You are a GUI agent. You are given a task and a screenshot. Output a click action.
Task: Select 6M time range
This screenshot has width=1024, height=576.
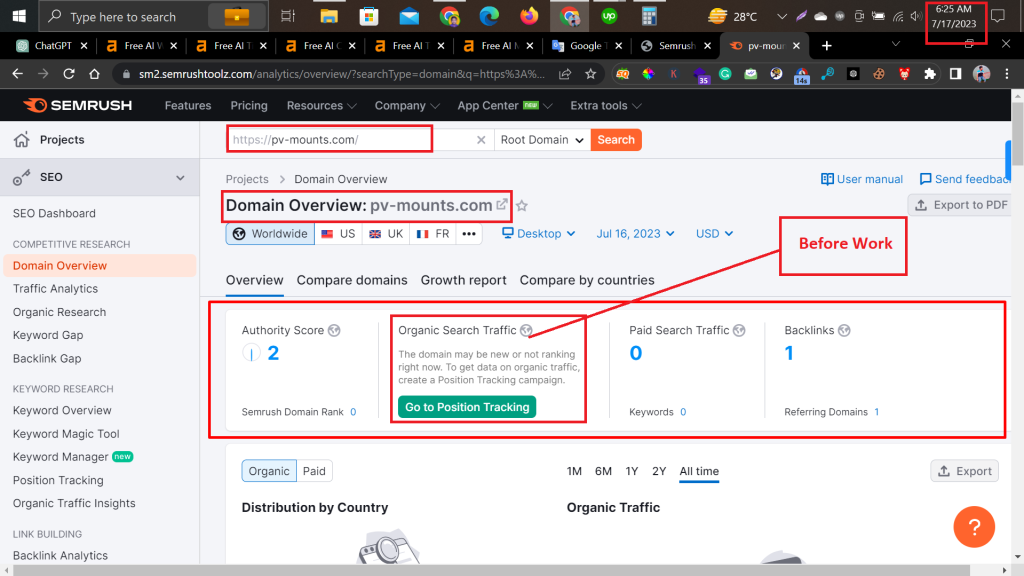[603, 471]
